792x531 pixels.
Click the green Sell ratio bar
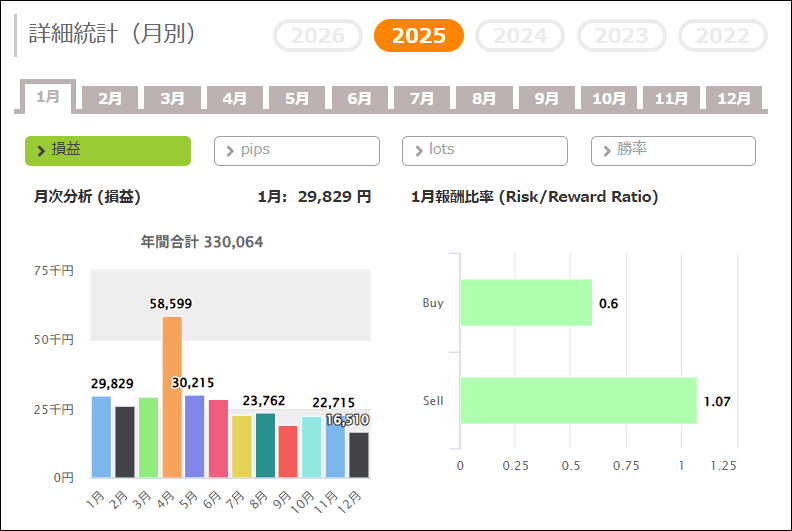coord(578,400)
